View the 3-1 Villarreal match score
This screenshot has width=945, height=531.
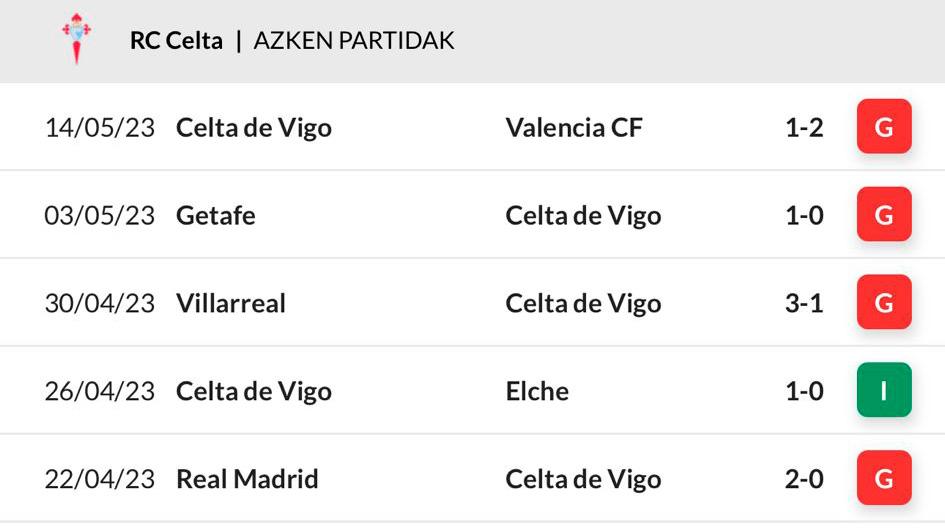[x=804, y=303]
